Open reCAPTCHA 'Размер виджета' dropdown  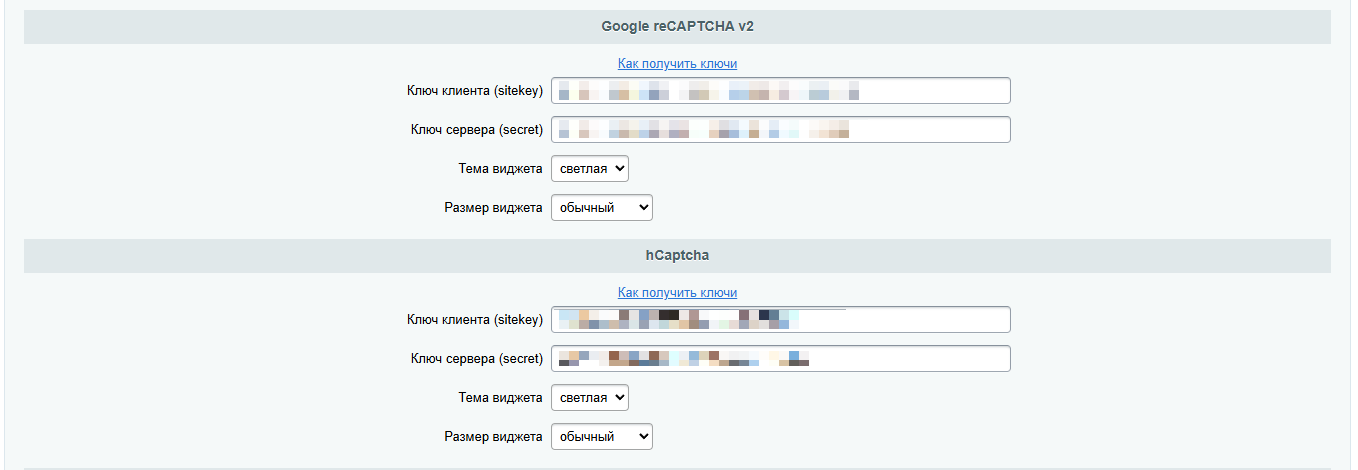[x=602, y=208]
